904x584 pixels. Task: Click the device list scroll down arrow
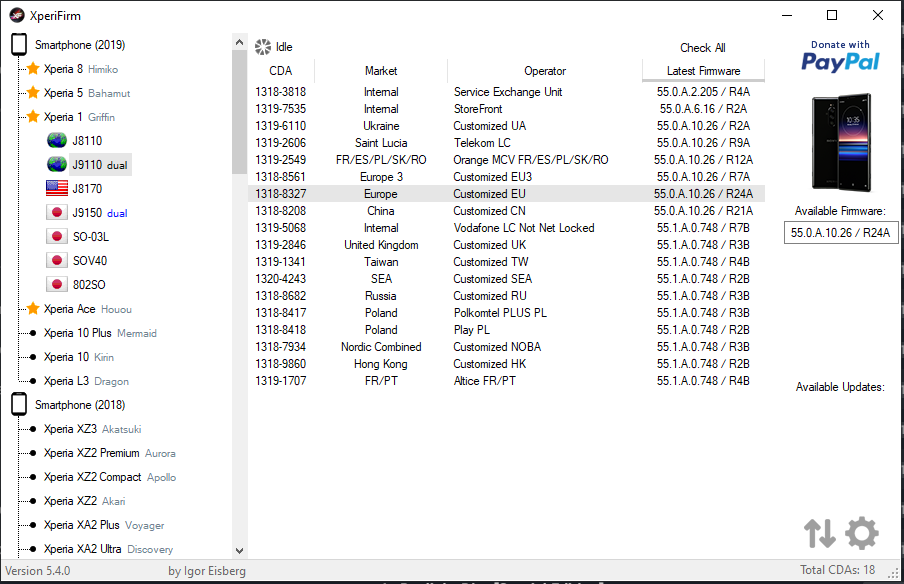(240, 551)
